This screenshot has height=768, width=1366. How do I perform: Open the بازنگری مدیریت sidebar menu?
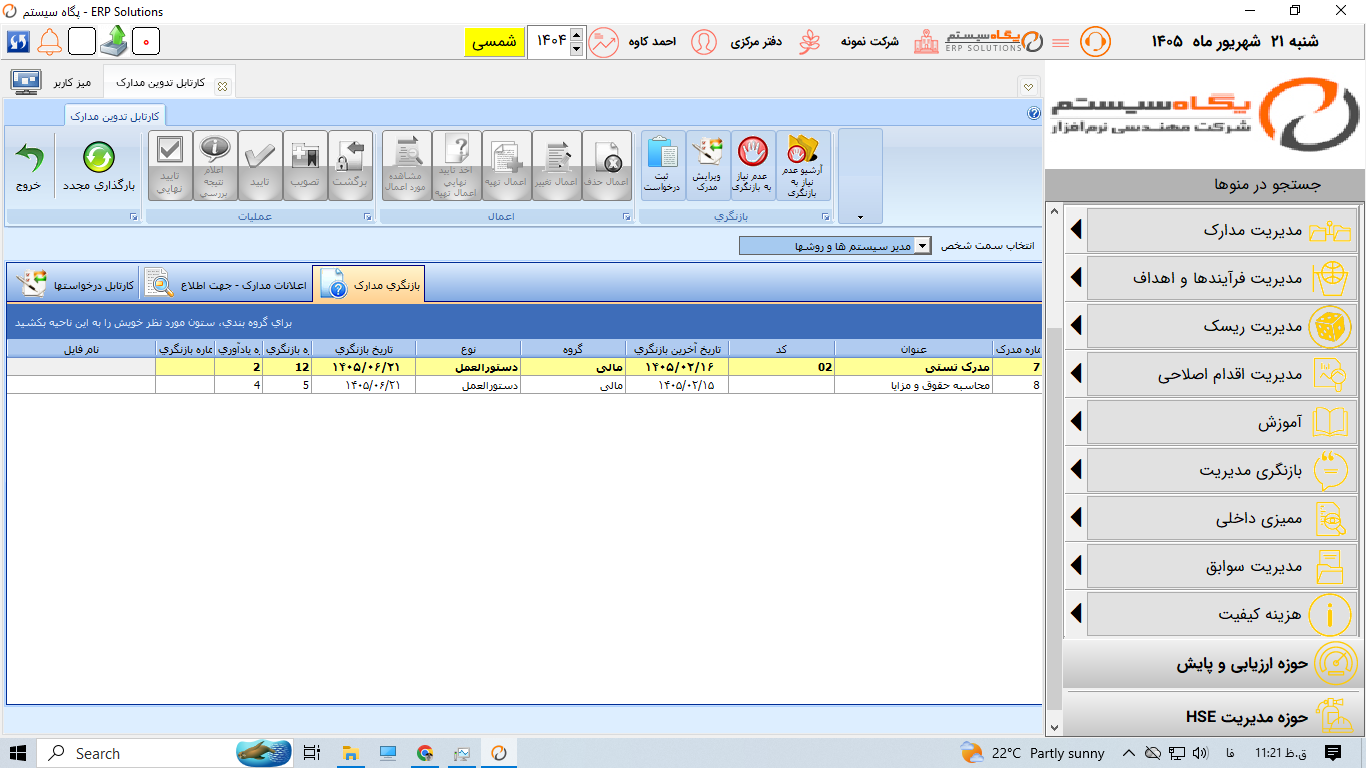click(1222, 470)
